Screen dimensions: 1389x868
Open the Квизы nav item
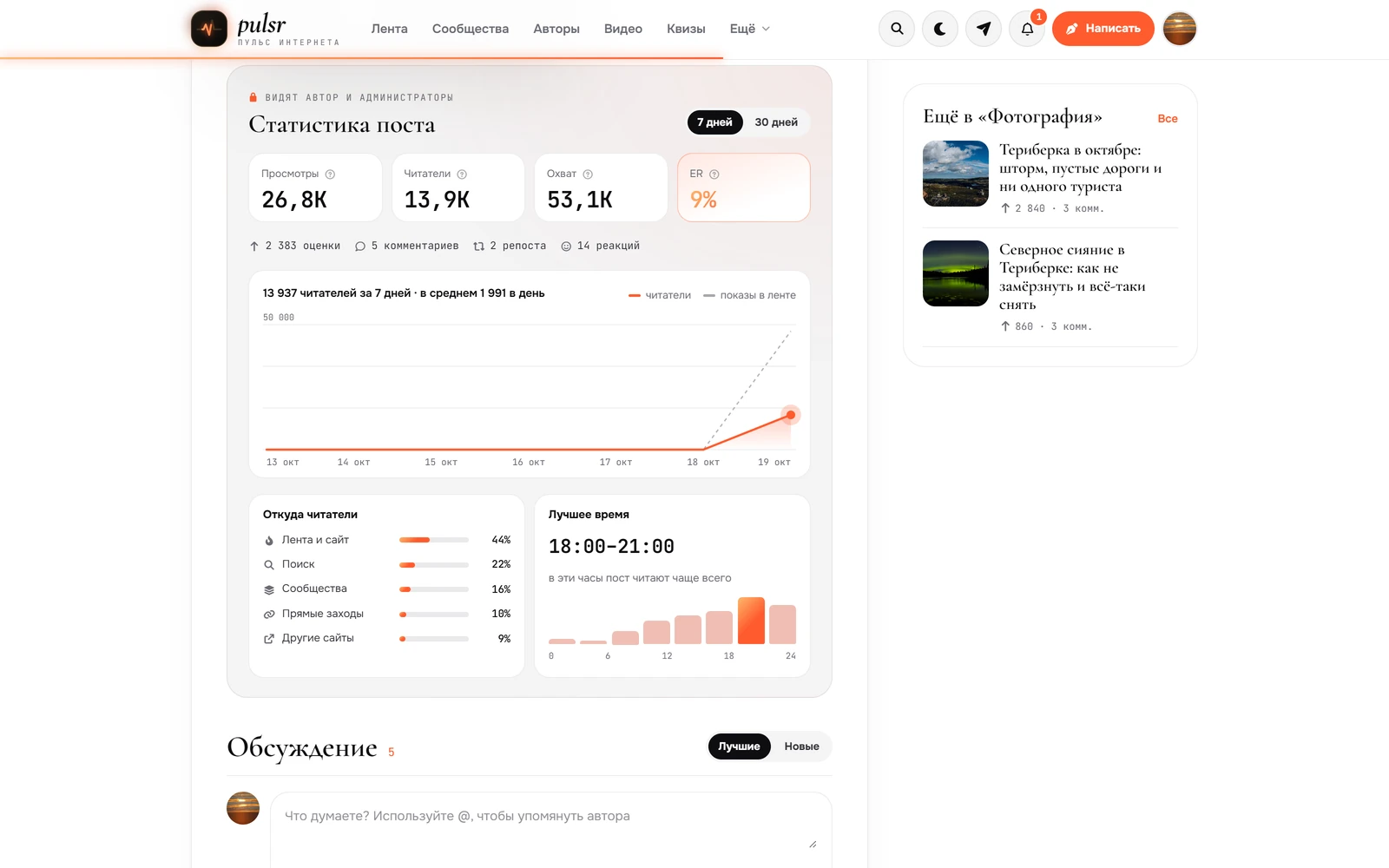tap(686, 29)
